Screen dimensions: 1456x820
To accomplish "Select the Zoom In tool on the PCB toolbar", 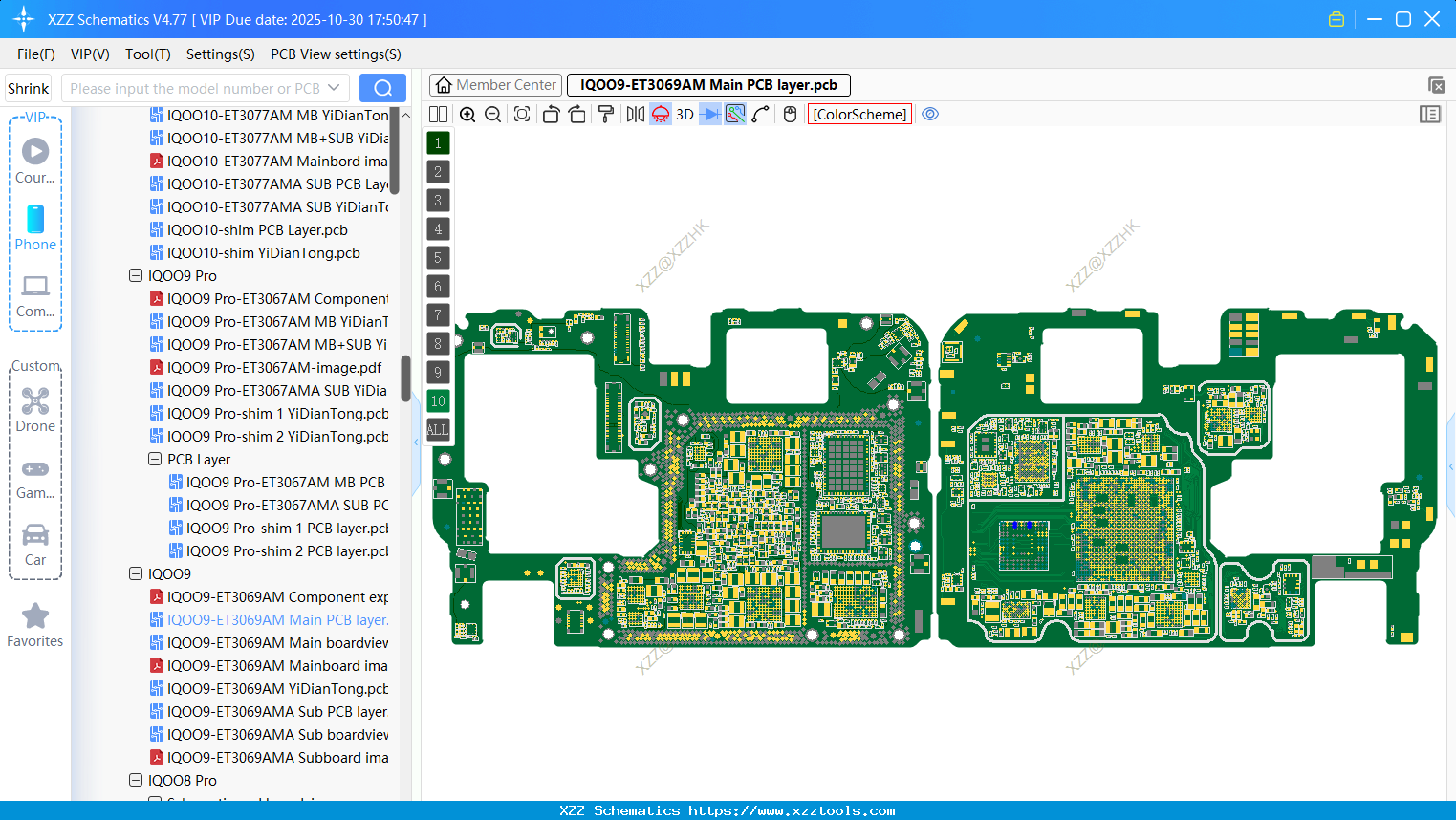I will tap(467, 114).
